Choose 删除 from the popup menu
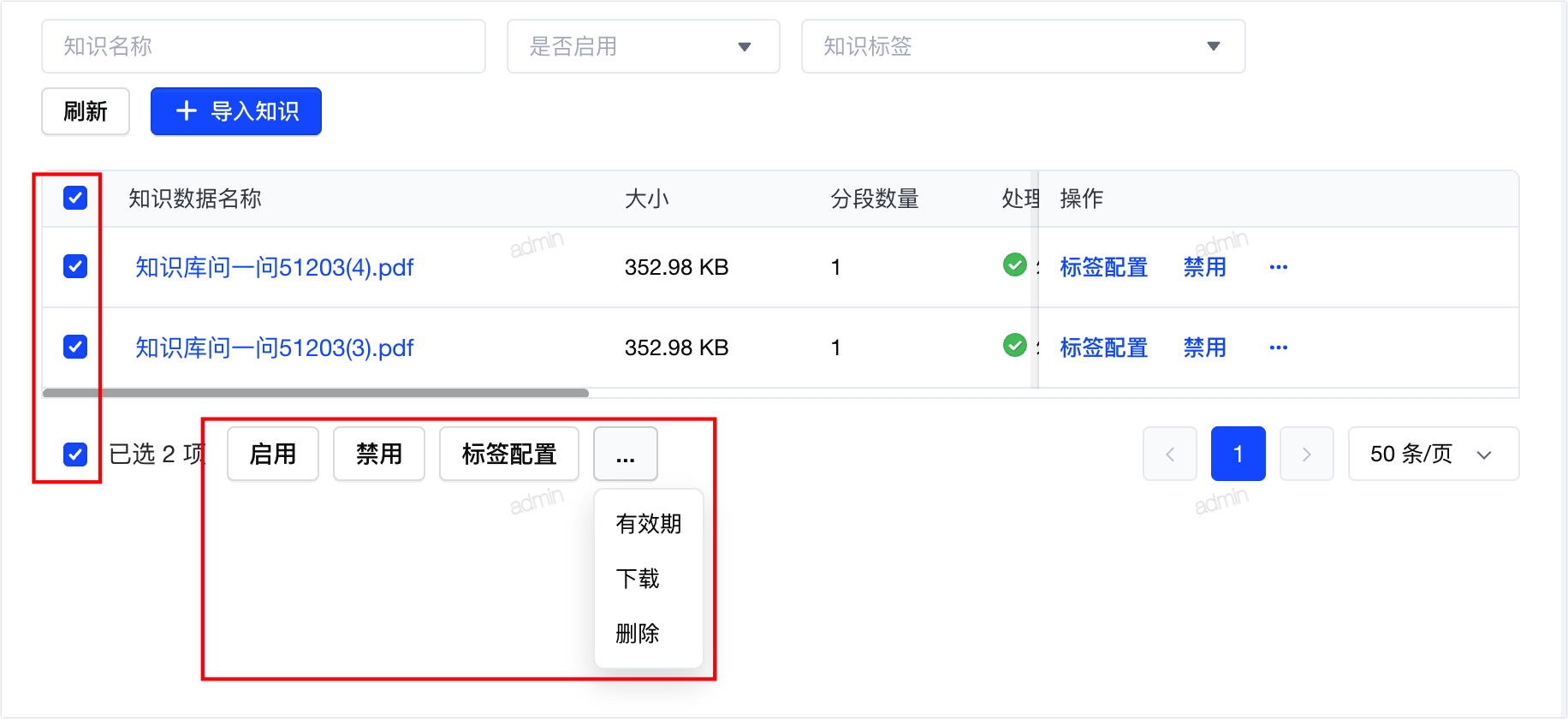Image resolution: width=1568 pixels, height=719 pixels. pyautogui.click(x=649, y=633)
